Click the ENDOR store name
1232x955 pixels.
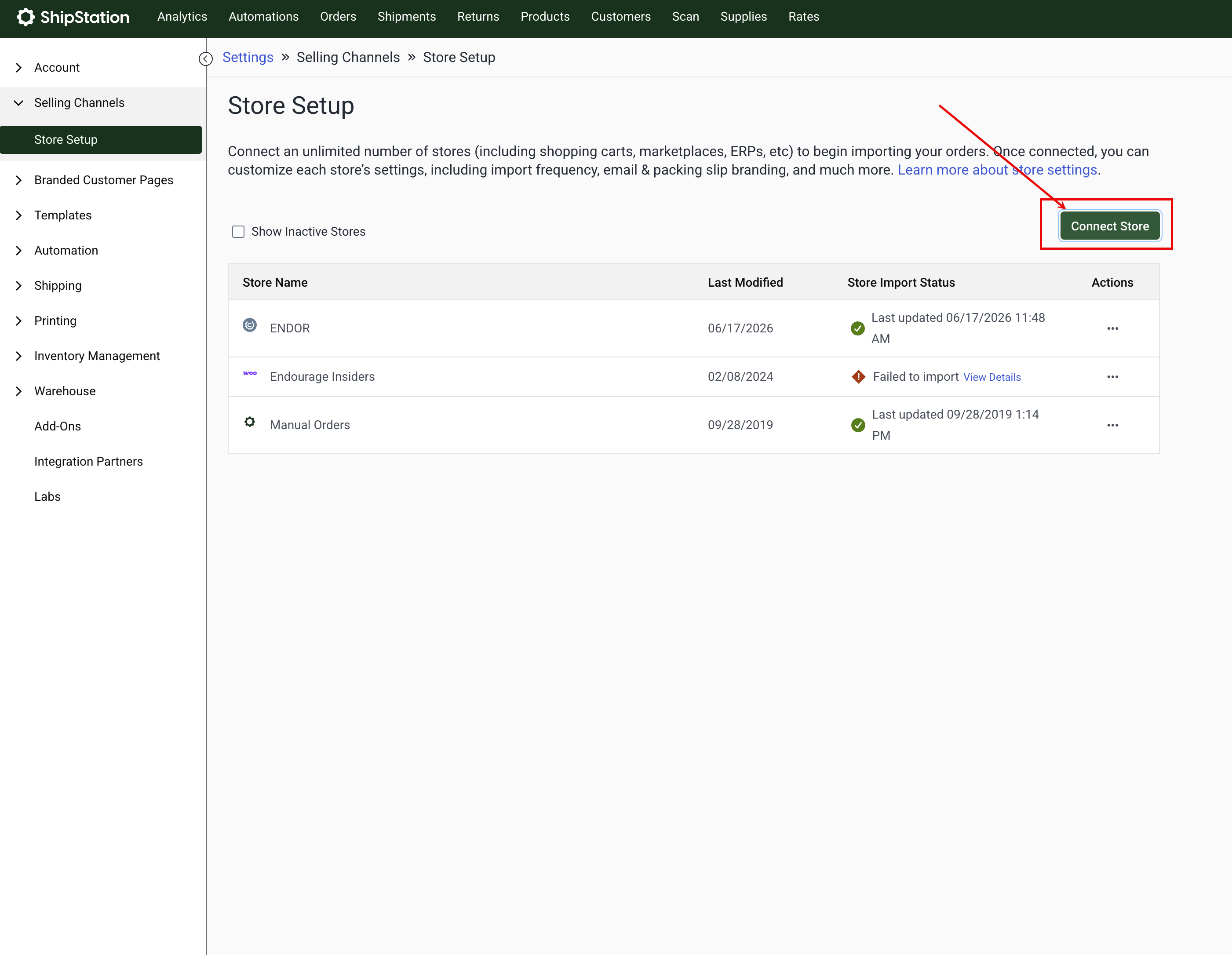click(290, 328)
